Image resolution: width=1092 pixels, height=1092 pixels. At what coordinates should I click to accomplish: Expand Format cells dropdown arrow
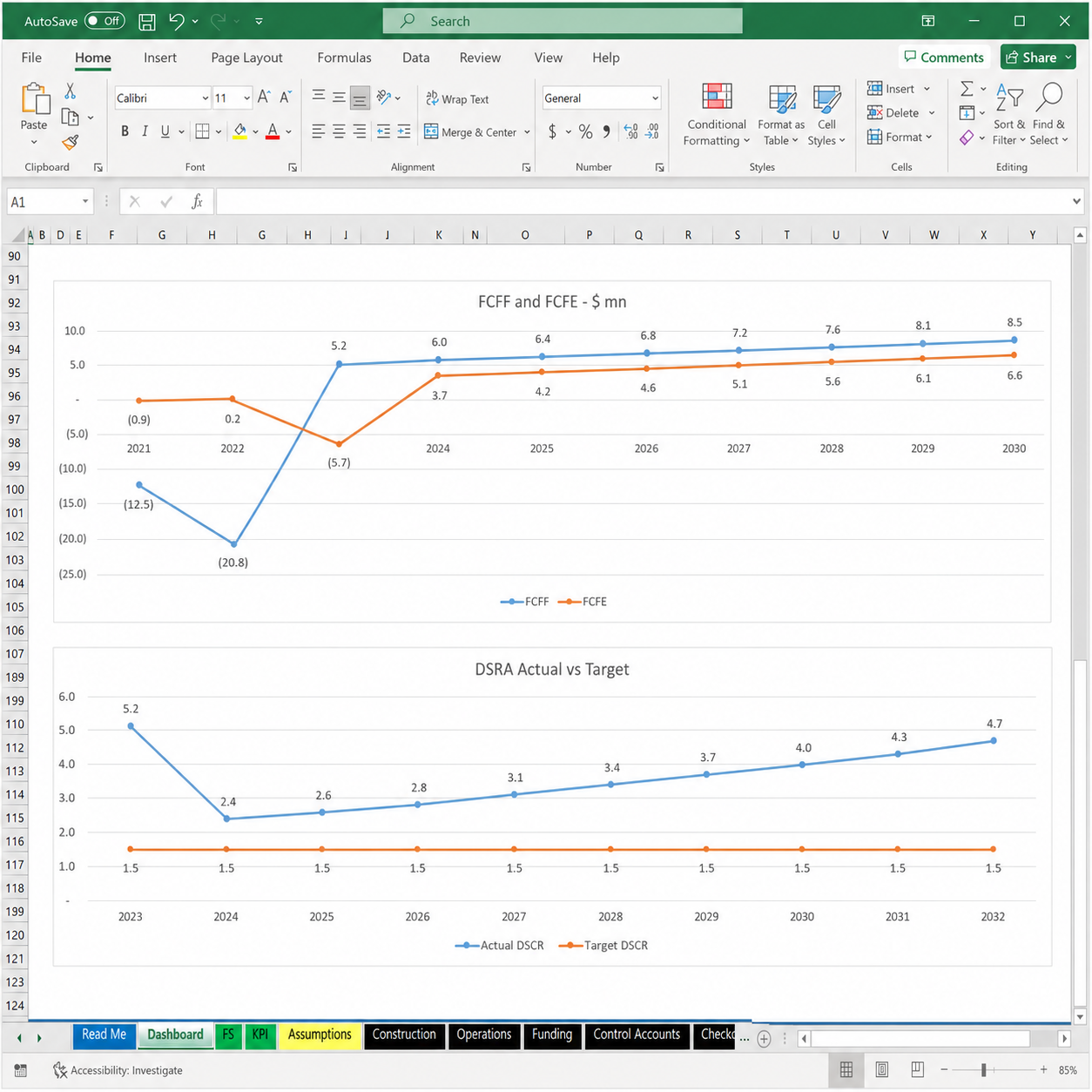(x=929, y=137)
